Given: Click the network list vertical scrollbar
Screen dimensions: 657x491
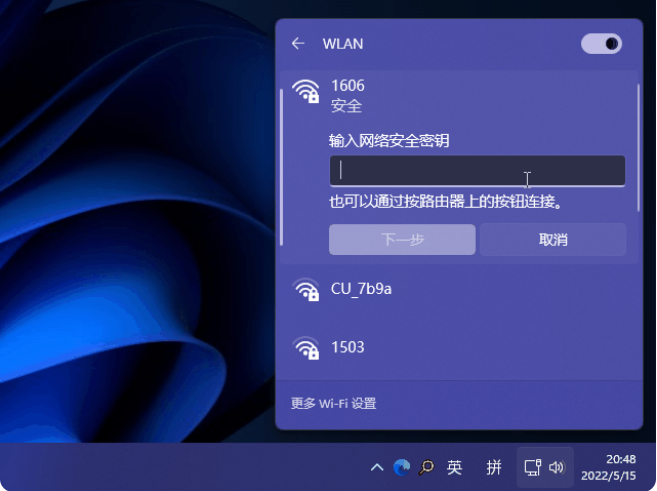Looking at the screenshot, I should click(638, 150).
